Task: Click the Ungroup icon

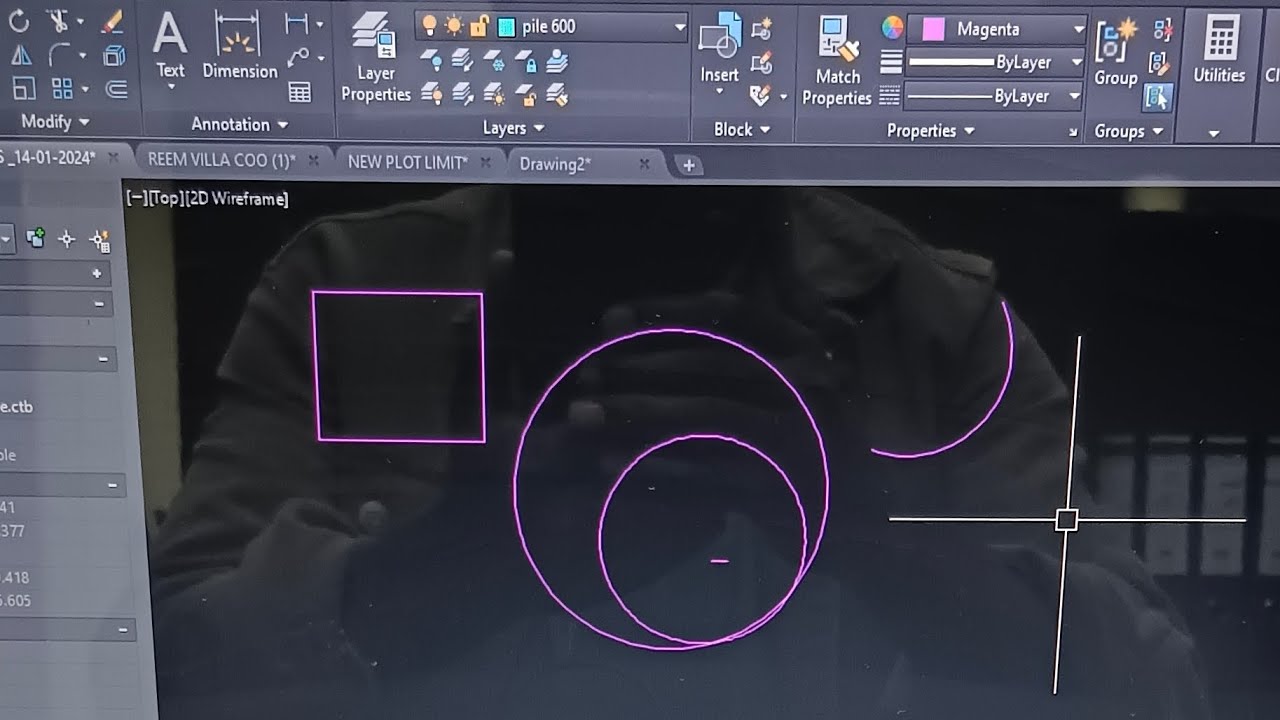Action: 1162,29
